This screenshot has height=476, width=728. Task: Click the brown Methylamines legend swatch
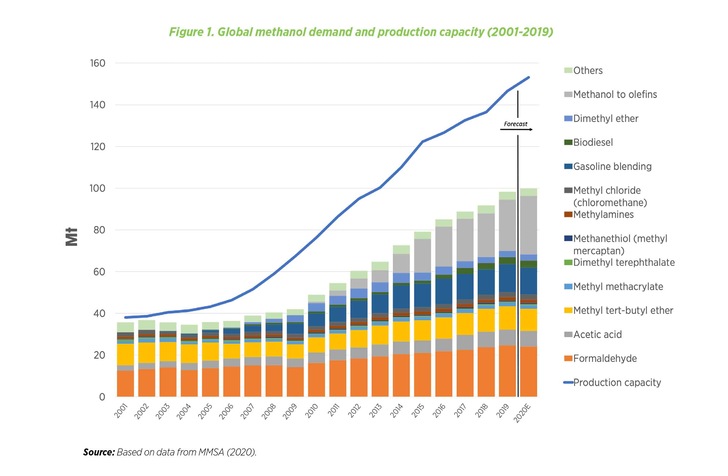(568, 214)
